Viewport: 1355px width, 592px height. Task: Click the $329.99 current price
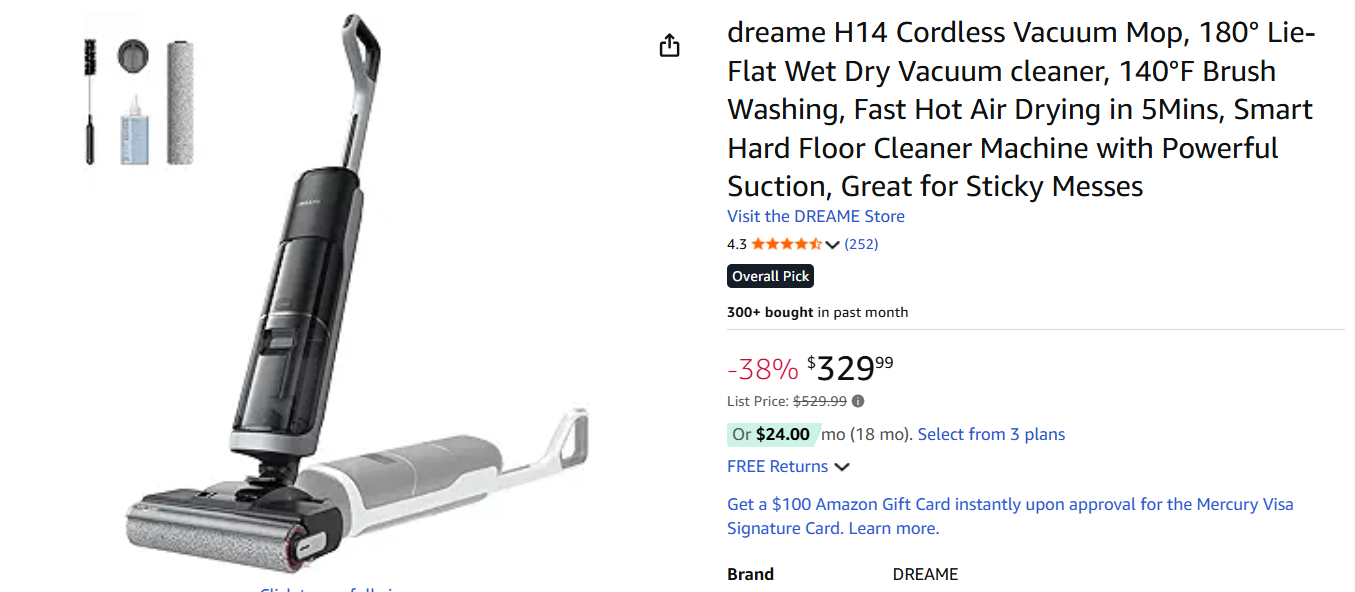point(849,368)
